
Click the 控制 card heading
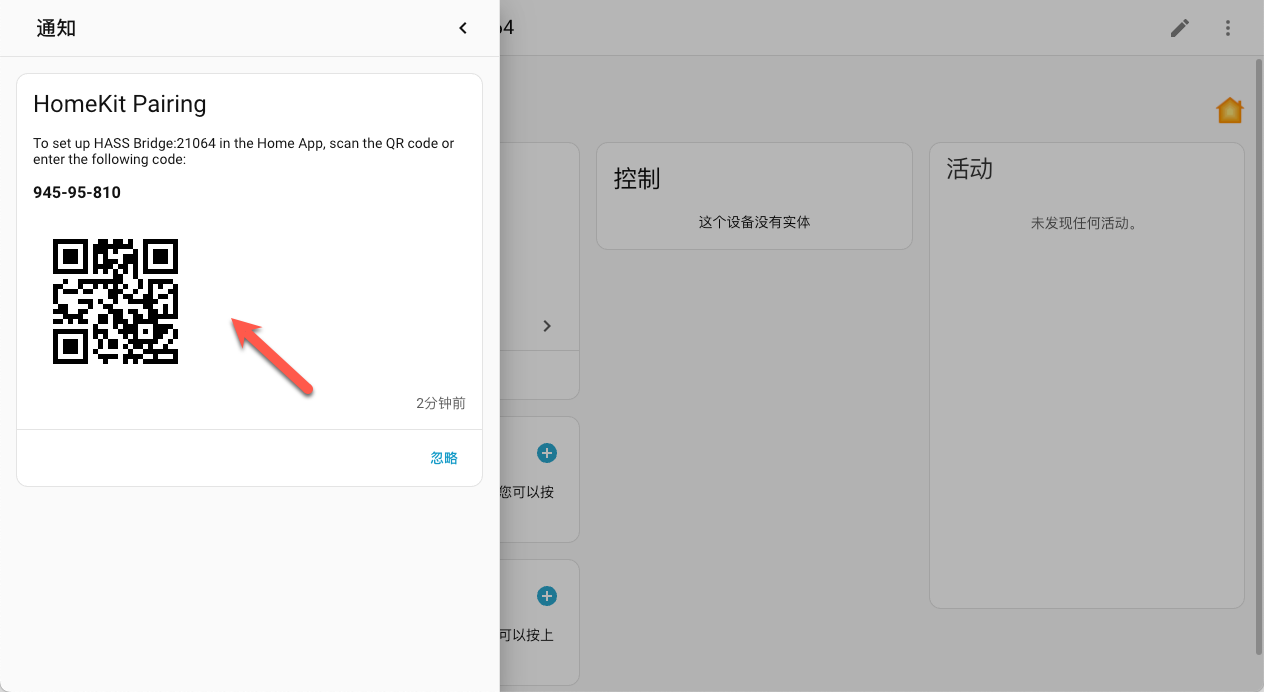click(637, 179)
